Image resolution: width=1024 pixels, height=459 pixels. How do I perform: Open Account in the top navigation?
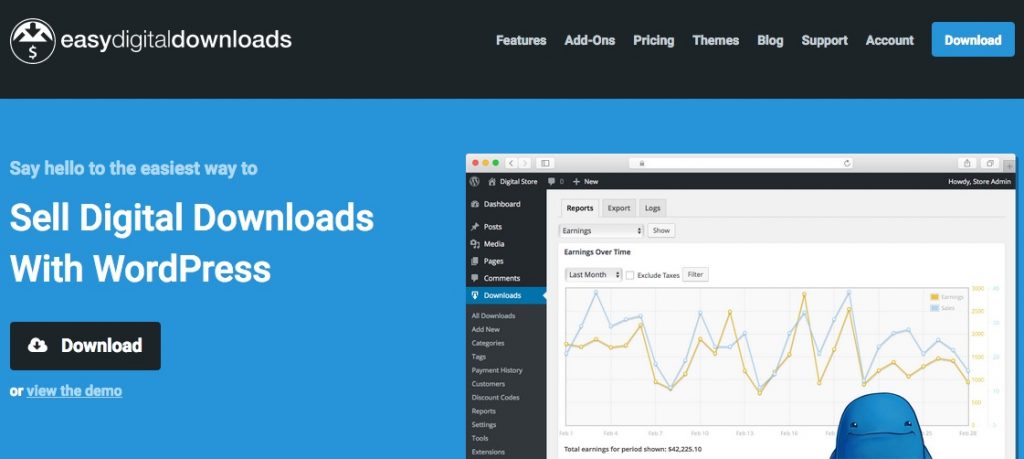pos(889,40)
